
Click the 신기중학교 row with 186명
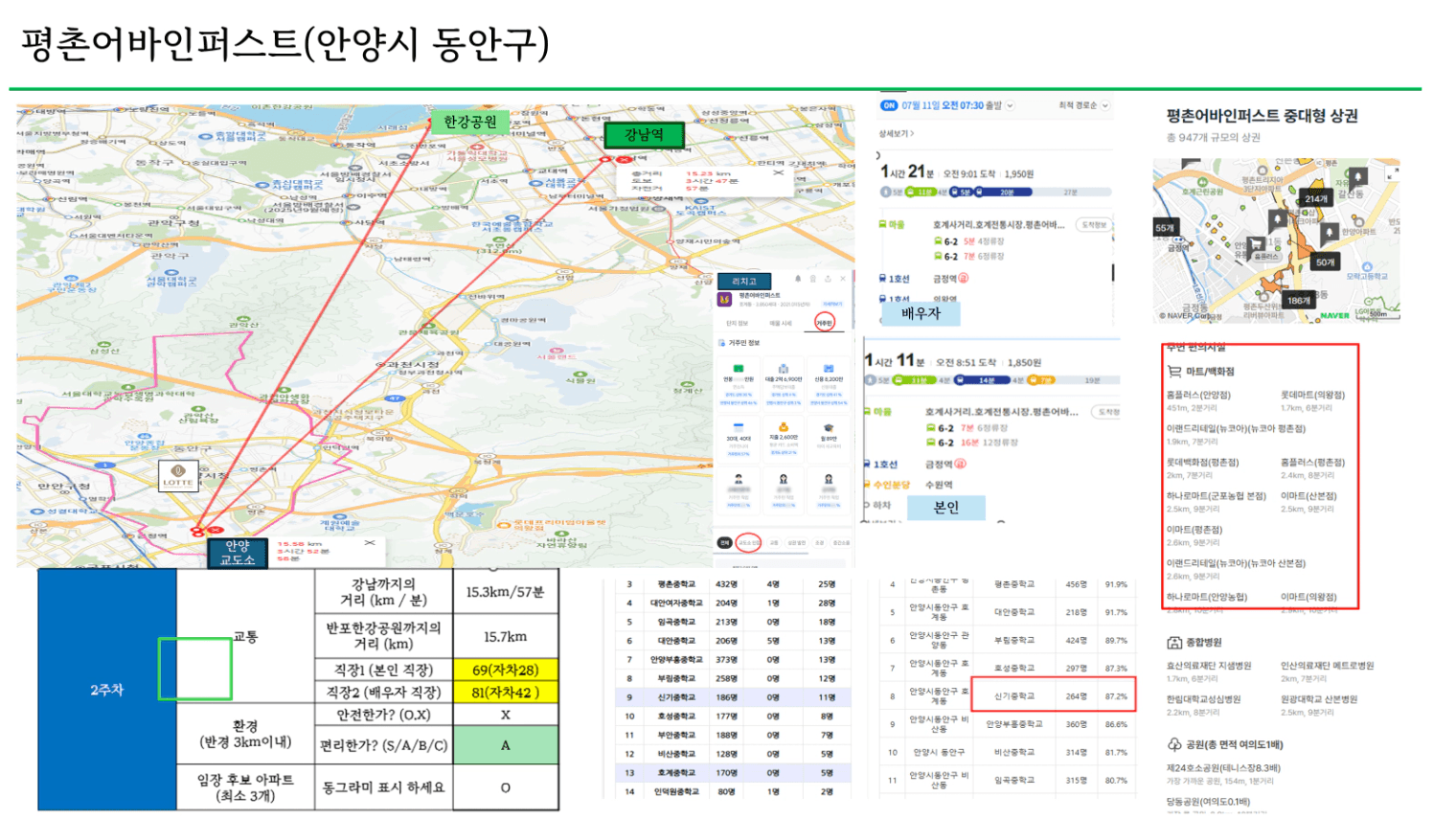pyautogui.click(x=732, y=697)
